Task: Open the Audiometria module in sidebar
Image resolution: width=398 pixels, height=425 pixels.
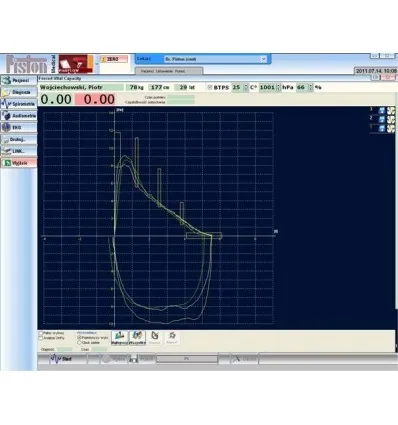Action: tap(19, 116)
